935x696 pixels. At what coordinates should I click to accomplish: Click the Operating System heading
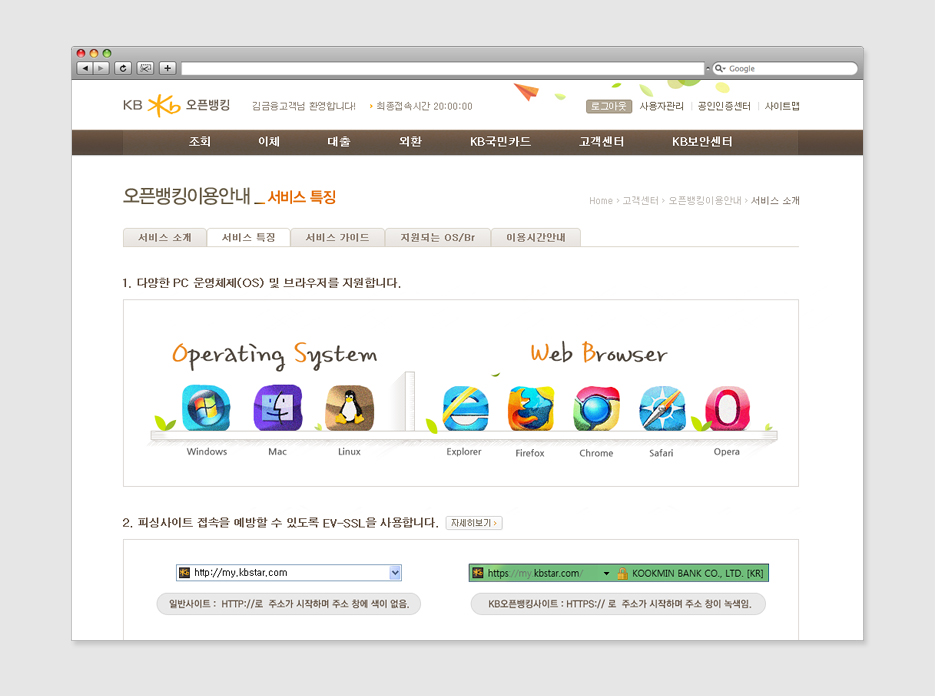pos(275,355)
